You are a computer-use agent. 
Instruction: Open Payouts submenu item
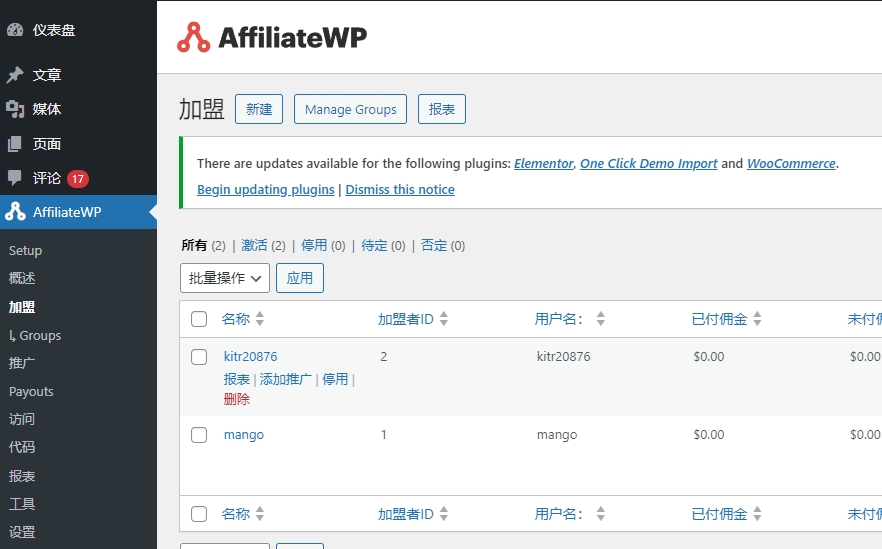pyautogui.click(x=31, y=392)
